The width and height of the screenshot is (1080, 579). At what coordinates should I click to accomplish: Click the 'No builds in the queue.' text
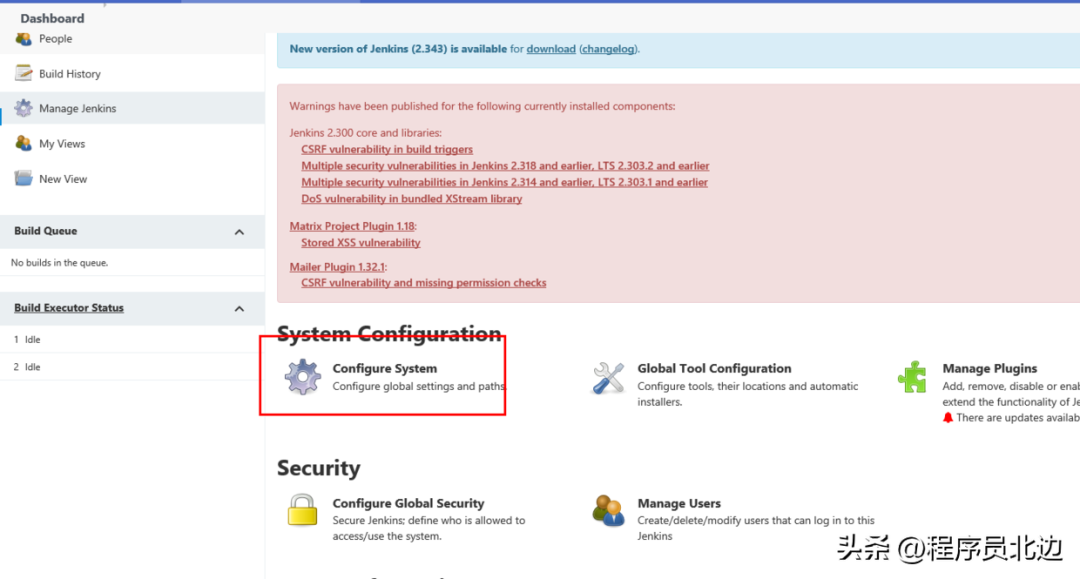(x=59, y=262)
